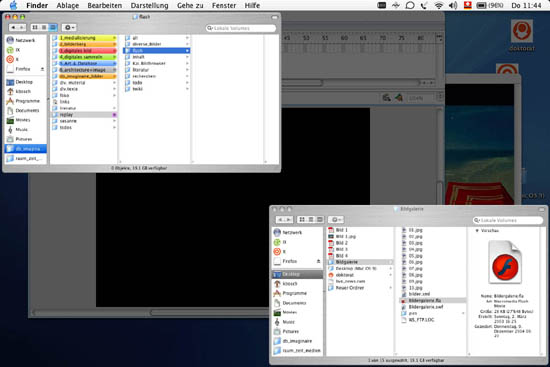Expand the todo folder arrow
The width and height of the screenshot is (550, 367).
click(x=187, y=82)
